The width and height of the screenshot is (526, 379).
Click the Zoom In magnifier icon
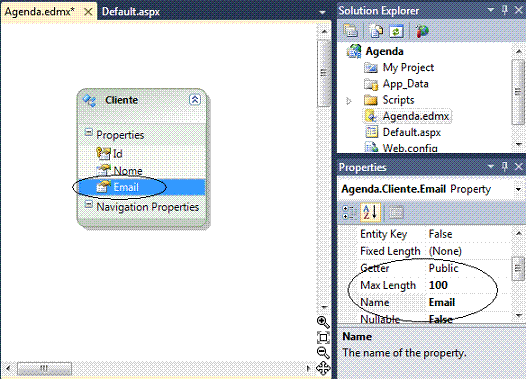tap(323, 322)
